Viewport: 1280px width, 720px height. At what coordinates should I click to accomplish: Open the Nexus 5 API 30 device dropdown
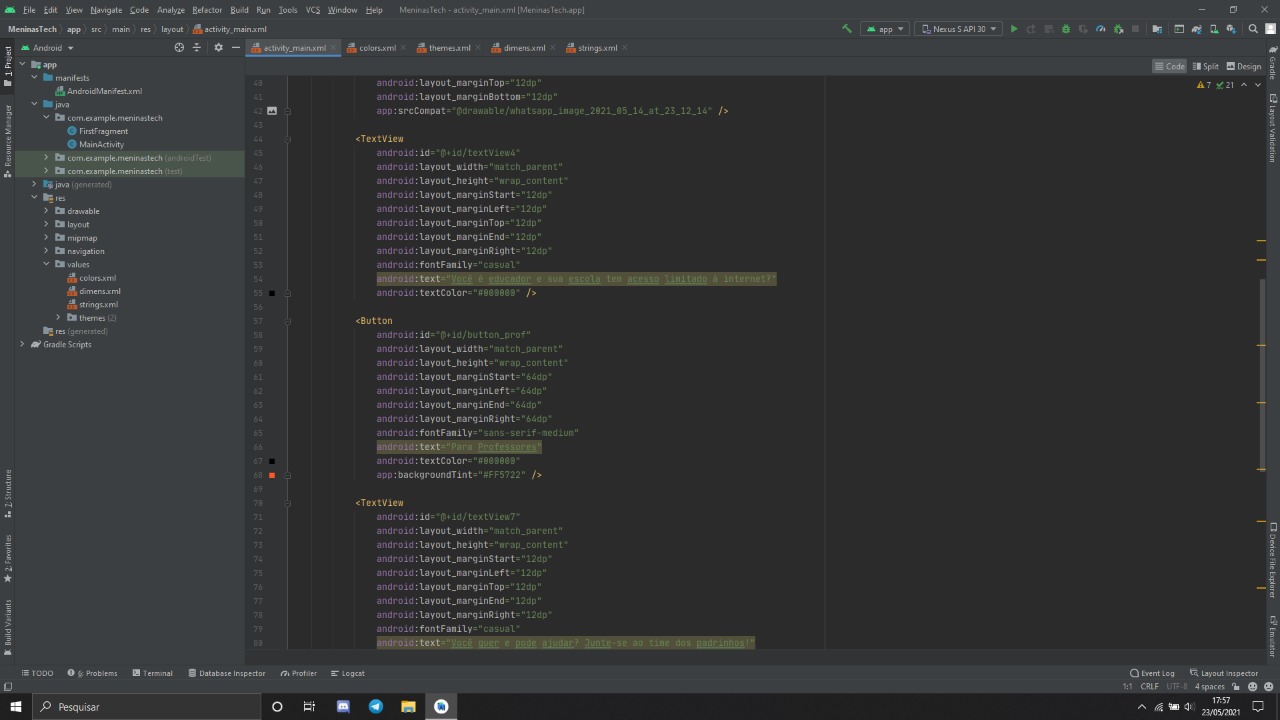point(958,29)
